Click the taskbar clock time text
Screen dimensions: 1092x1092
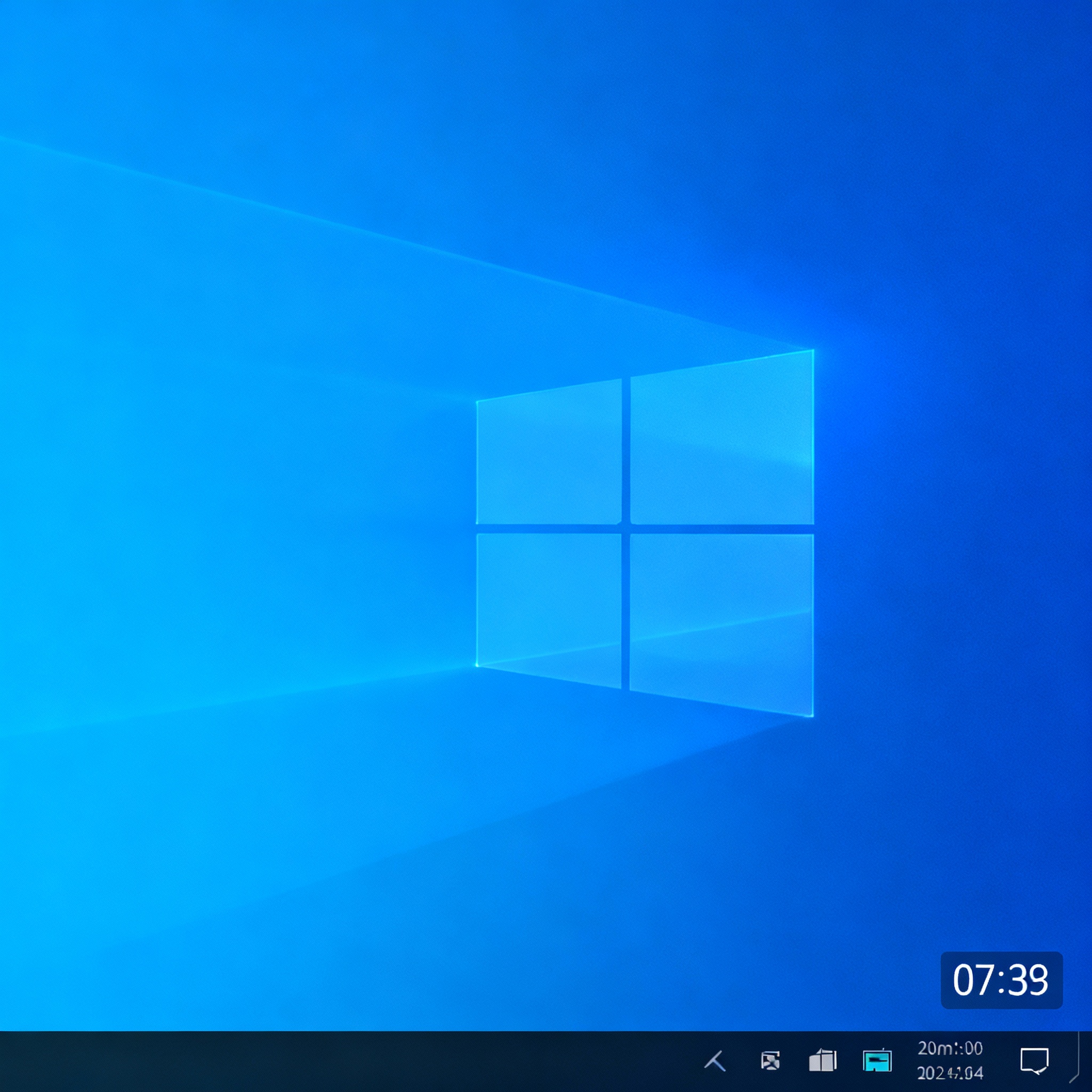tap(950, 1048)
